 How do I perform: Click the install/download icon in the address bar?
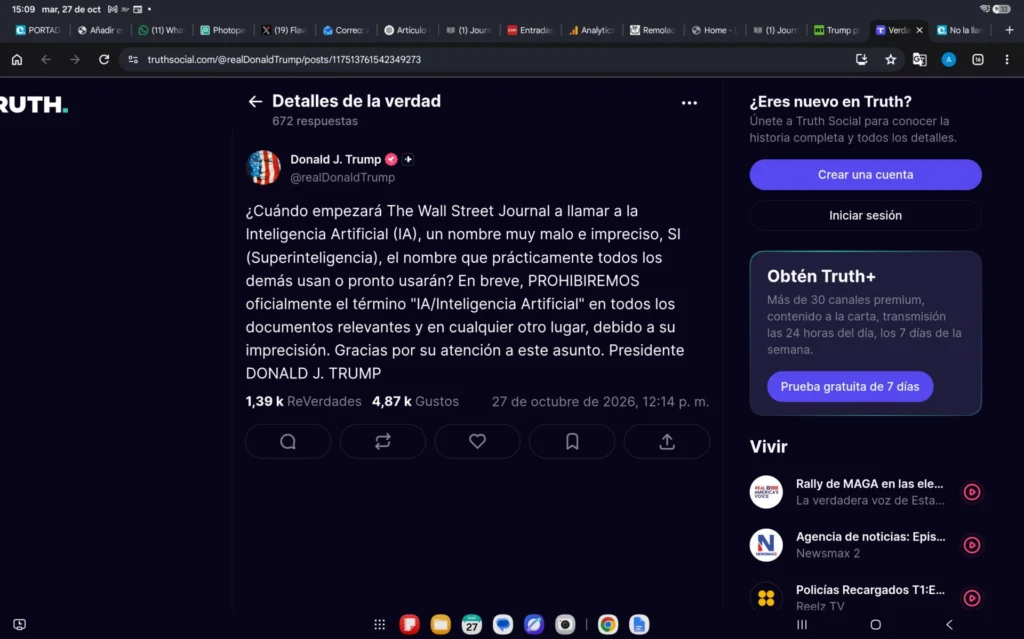[x=861, y=59]
